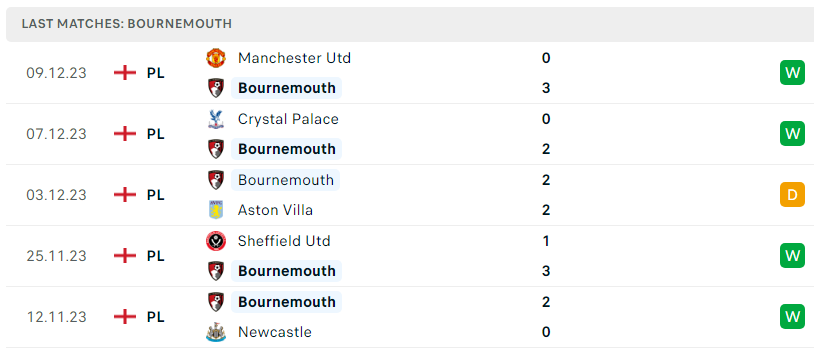
Task: Click the Aston Villa club crest
Action: pos(215,210)
